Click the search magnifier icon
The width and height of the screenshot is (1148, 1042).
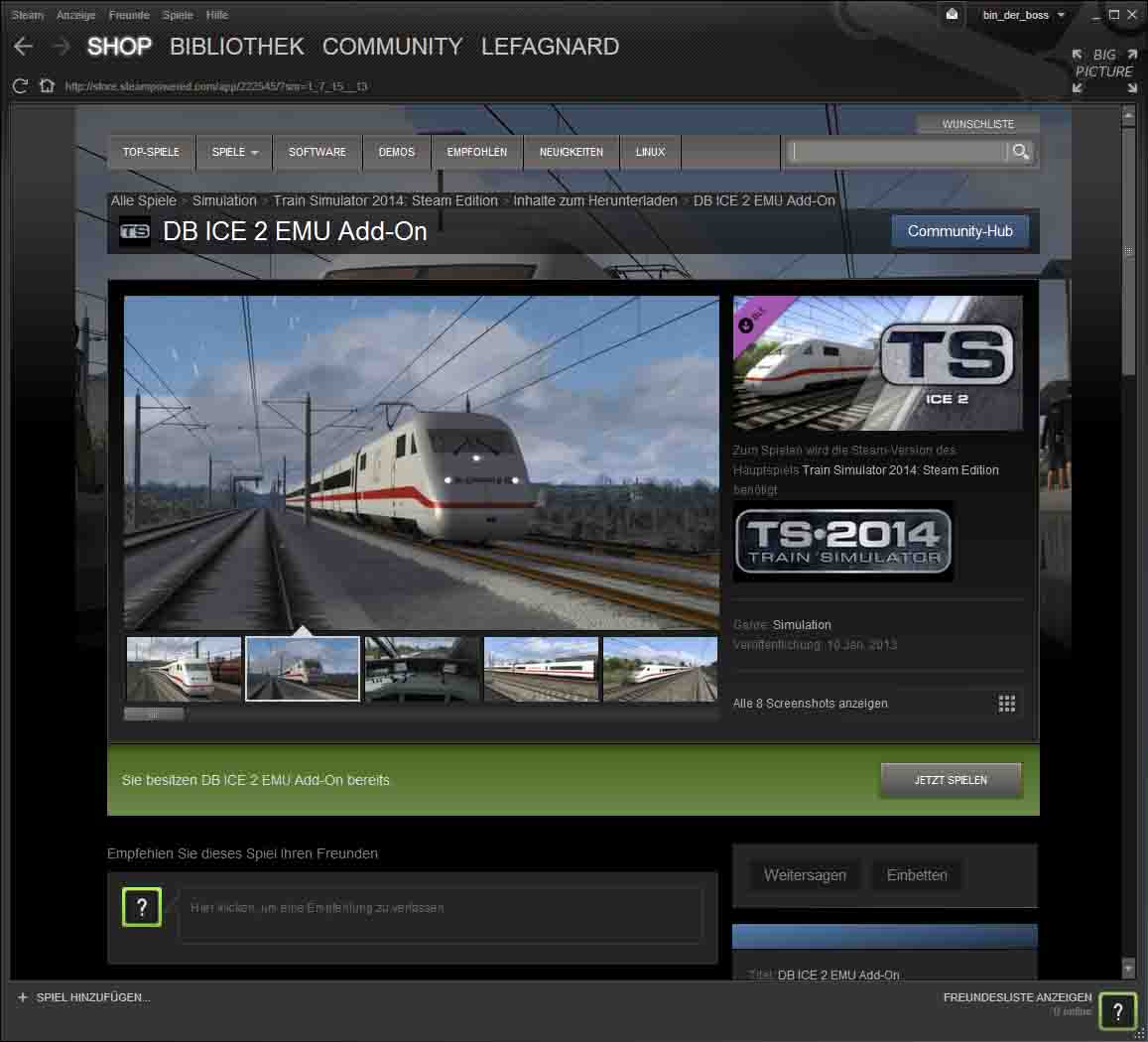(1020, 152)
